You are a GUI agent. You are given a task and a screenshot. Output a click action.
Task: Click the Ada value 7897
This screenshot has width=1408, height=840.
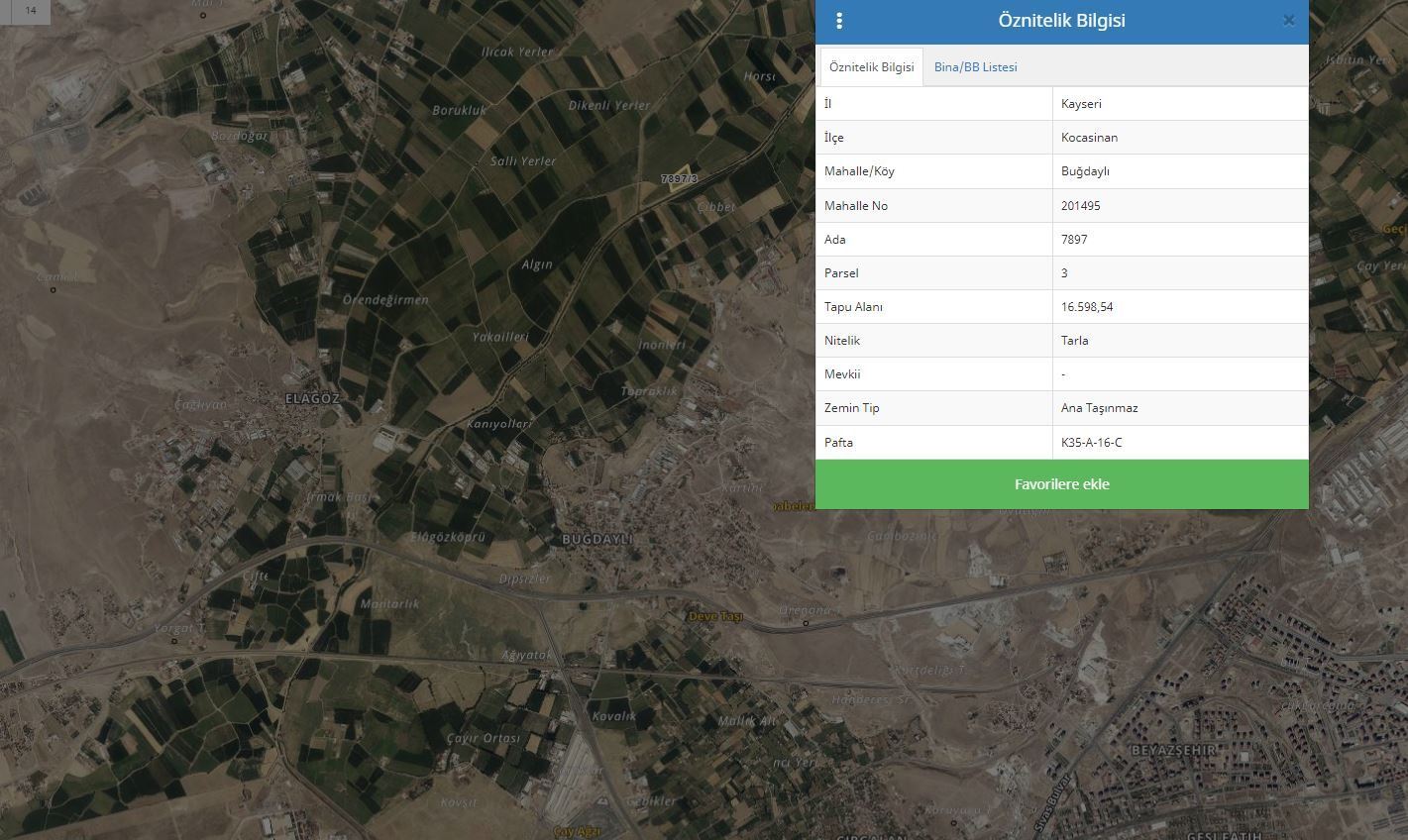coord(1074,240)
